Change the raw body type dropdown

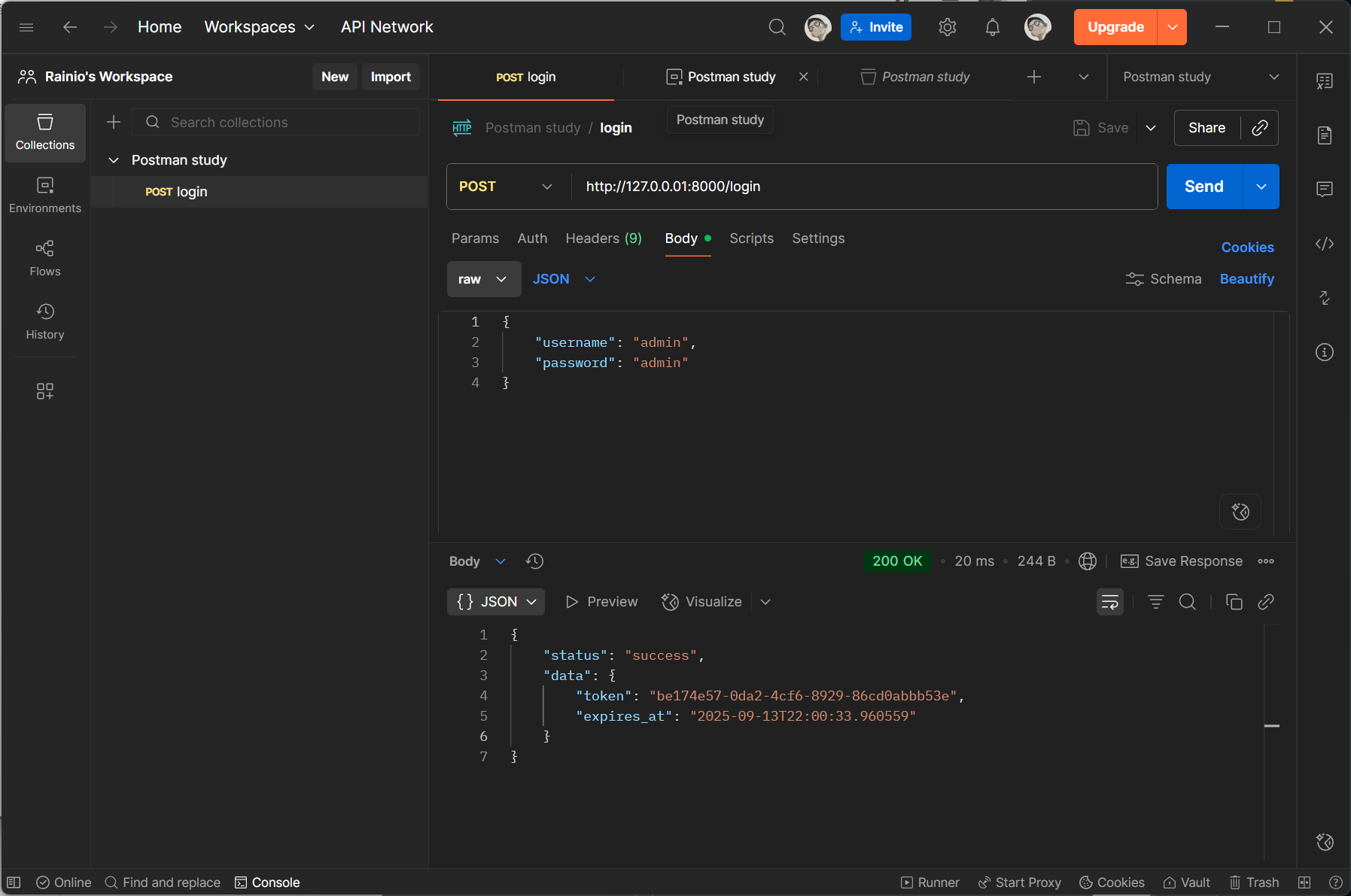coord(484,279)
